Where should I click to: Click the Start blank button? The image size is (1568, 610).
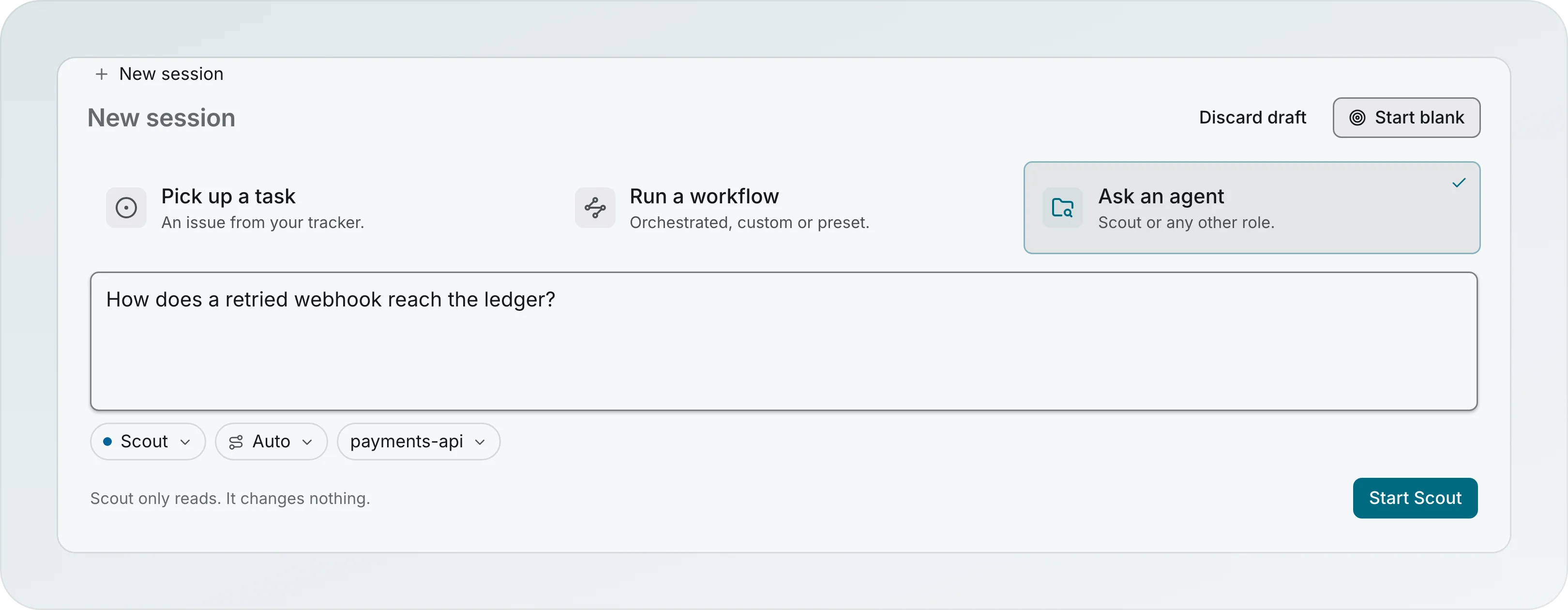[x=1406, y=118]
